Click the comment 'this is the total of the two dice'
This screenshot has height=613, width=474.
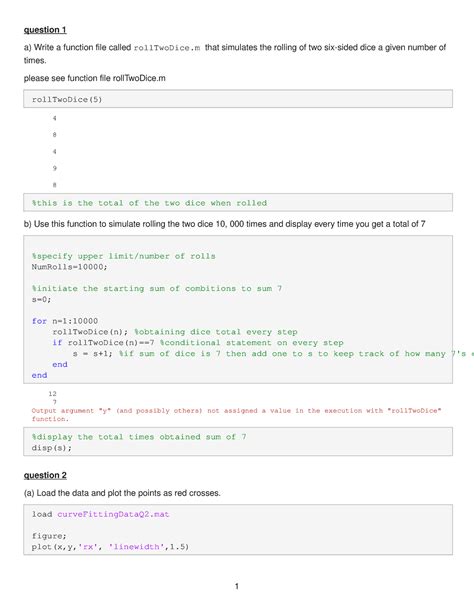[x=149, y=203]
